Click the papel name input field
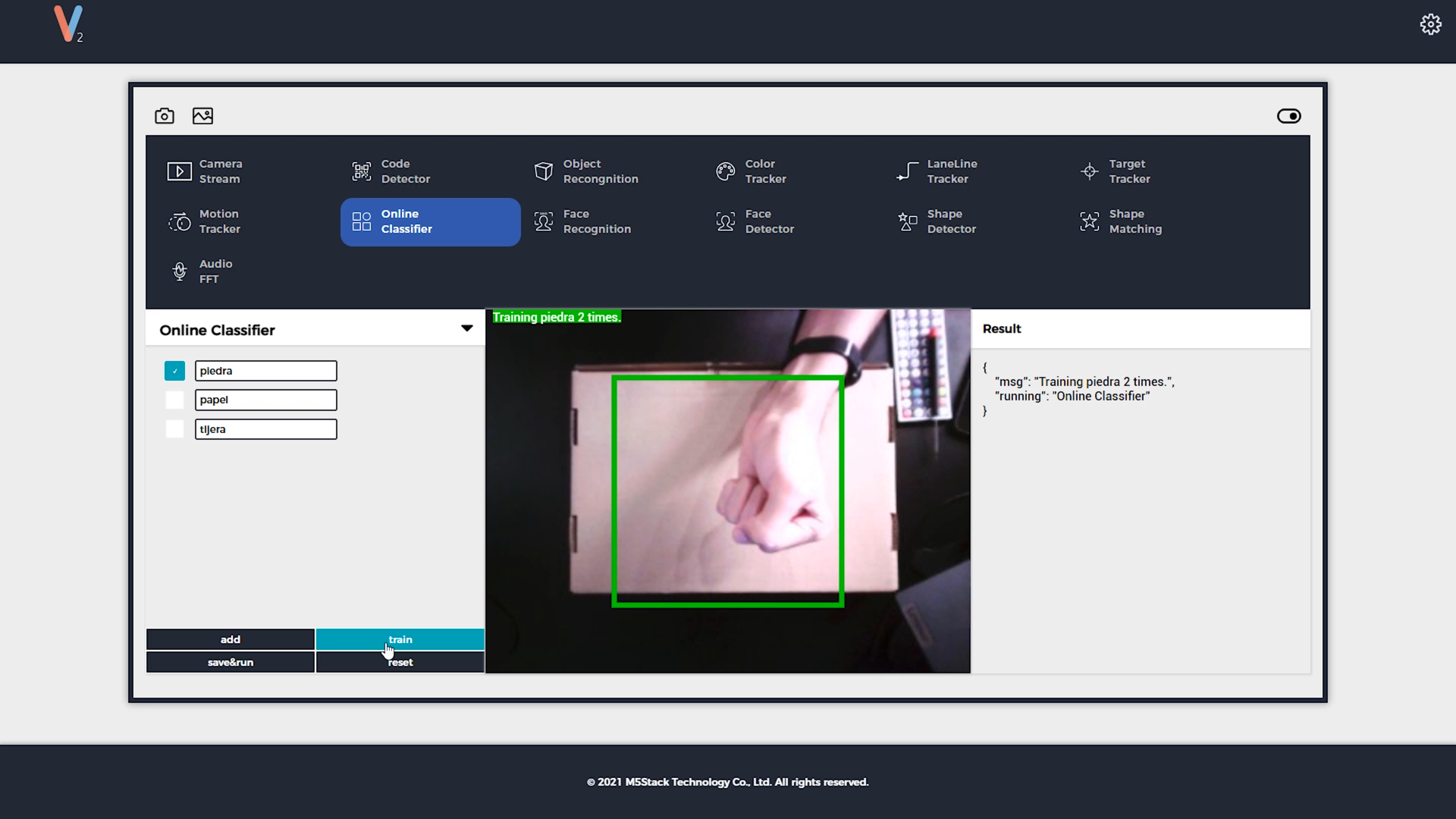This screenshot has height=819, width=1456. tap(265, 400)
